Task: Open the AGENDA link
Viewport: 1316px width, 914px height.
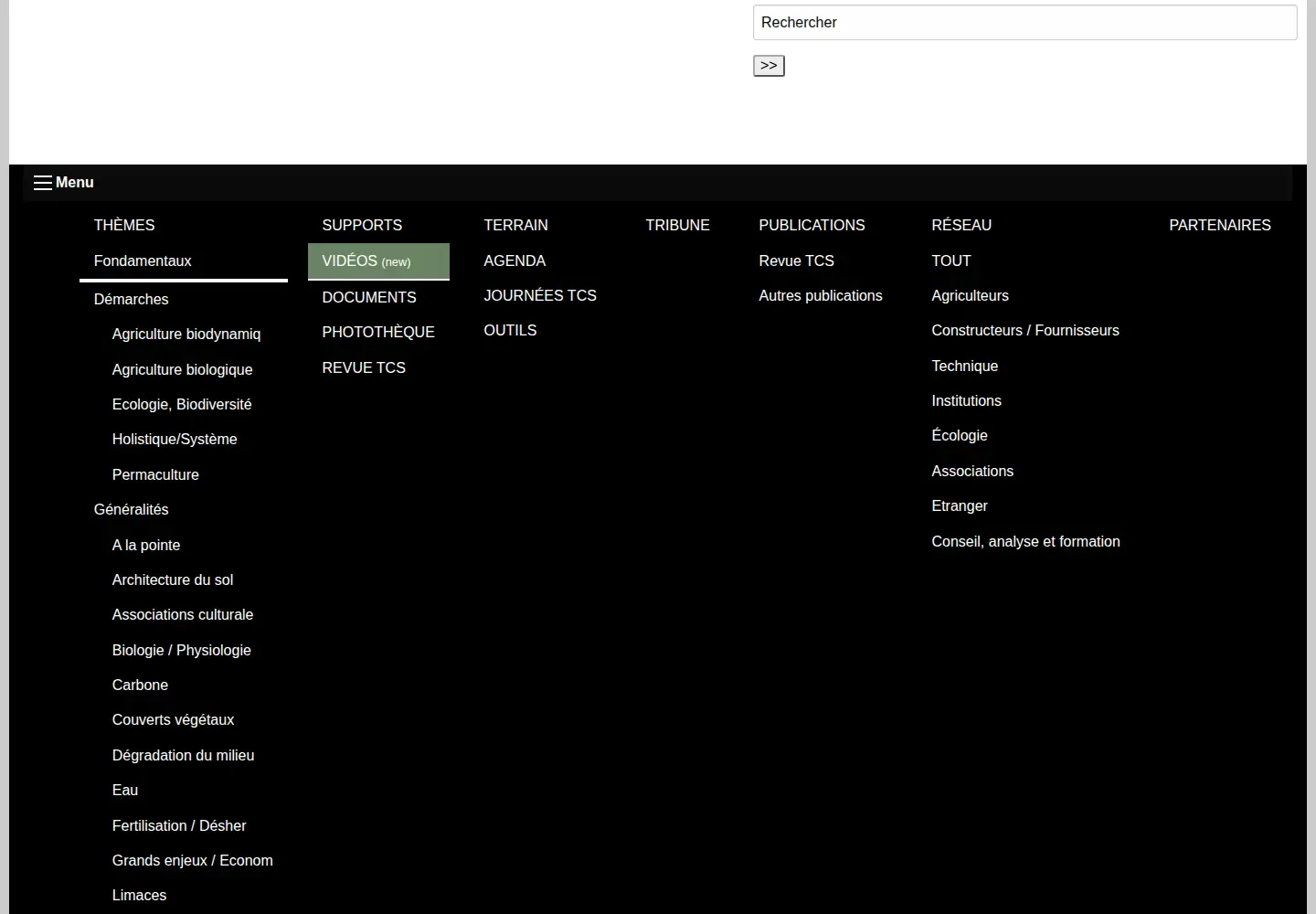Action: [515, 260]
